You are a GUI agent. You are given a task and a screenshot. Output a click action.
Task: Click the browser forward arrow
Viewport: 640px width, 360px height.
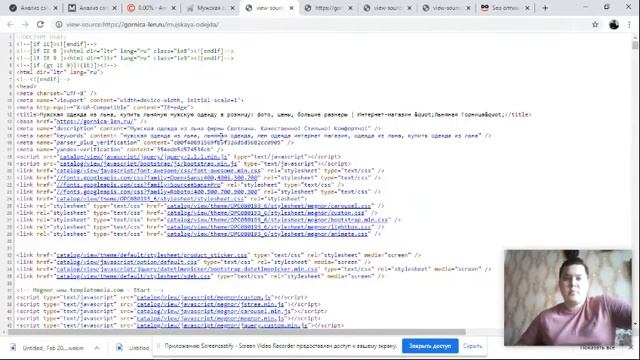(x=25, y=24)
